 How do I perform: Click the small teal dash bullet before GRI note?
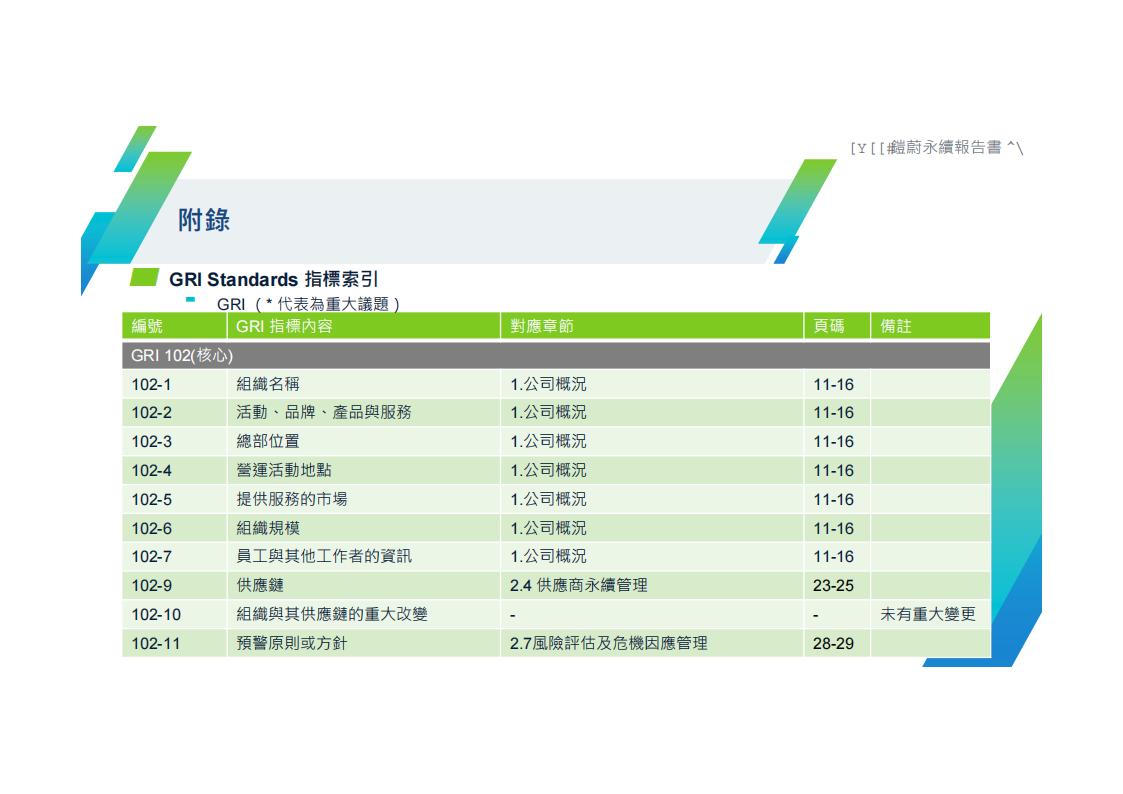(x=190, y=298)
